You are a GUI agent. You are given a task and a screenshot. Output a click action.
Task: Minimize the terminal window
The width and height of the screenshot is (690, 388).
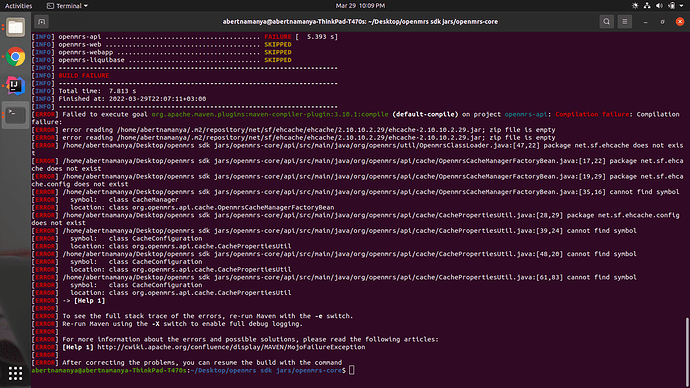tap(646, 22)
